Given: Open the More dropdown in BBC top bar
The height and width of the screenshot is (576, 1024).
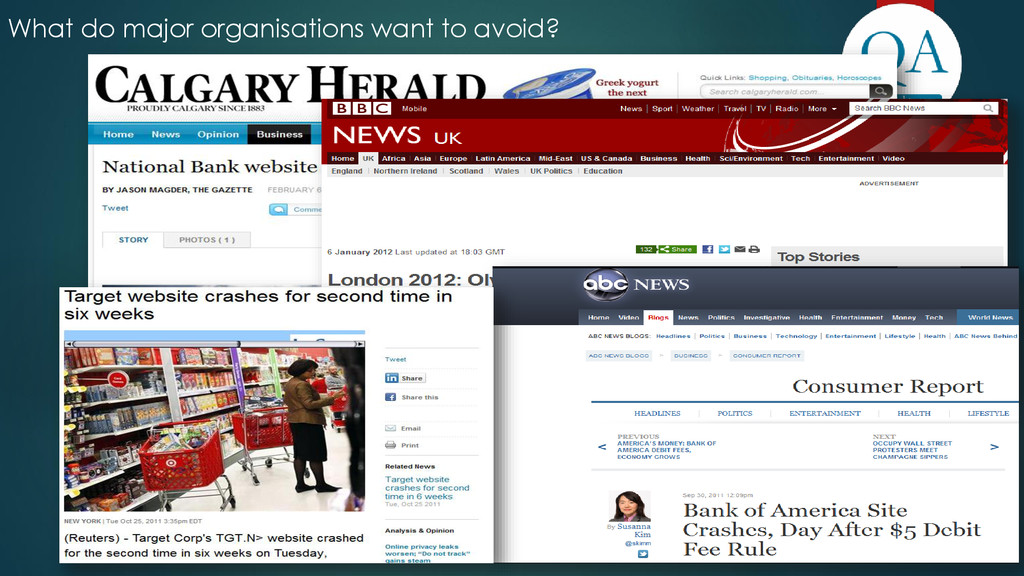Looking at the screenshot, I should coord(822,109).
